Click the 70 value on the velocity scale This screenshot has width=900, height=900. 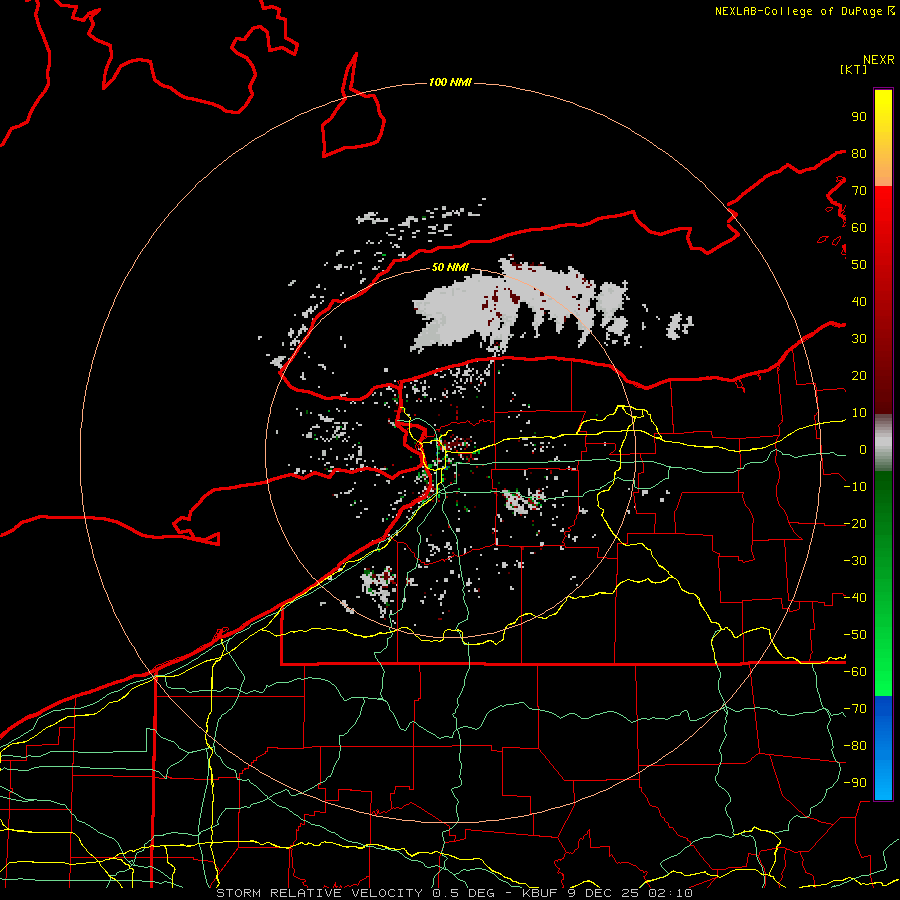pos(859,191)
